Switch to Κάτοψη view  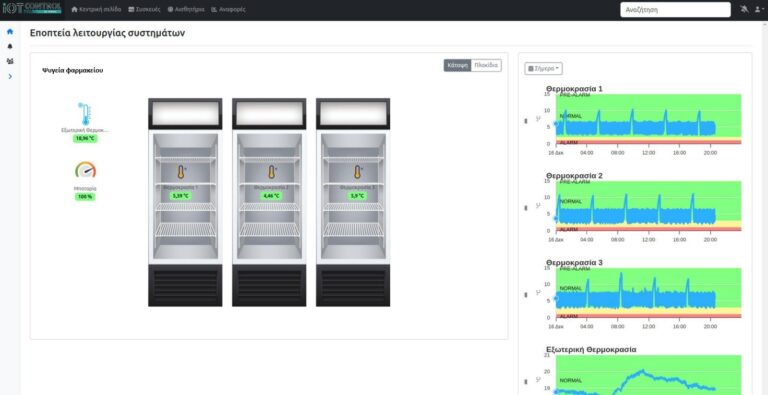[457, 66]
